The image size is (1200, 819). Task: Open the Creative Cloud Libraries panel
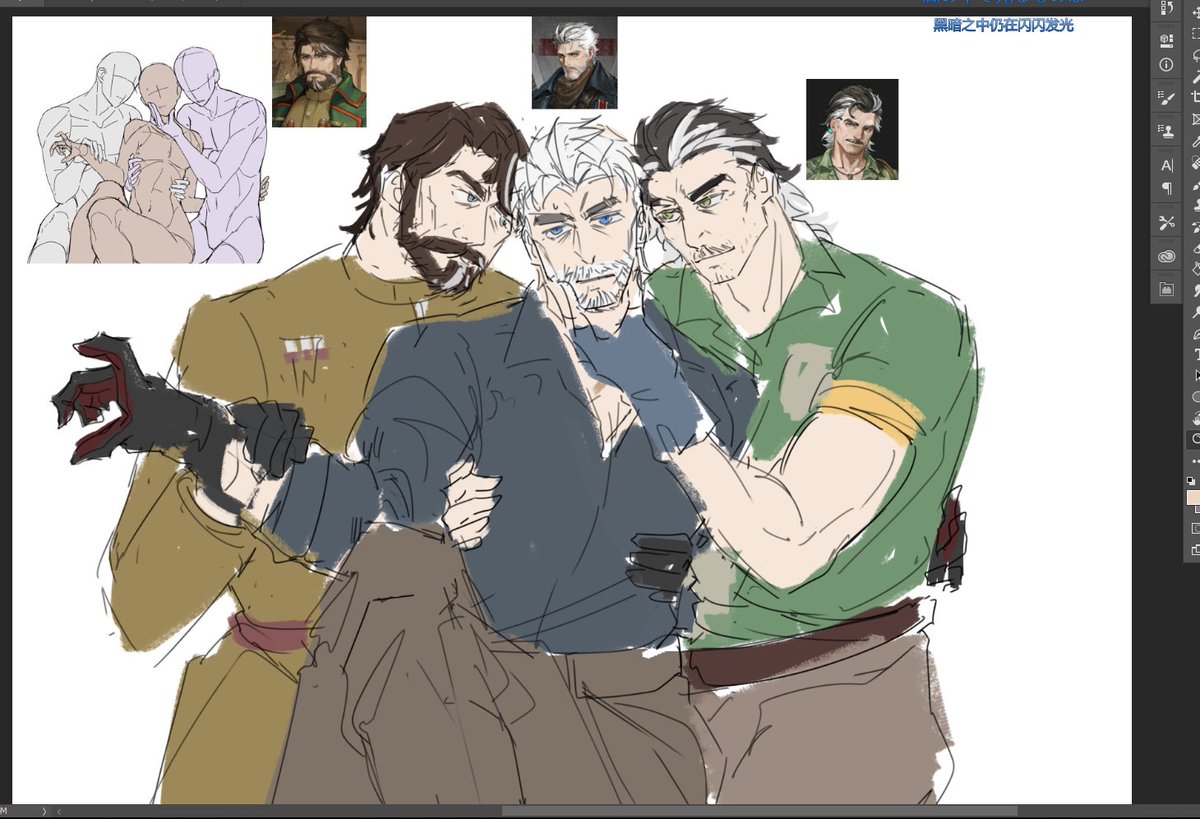(1166, 256)
